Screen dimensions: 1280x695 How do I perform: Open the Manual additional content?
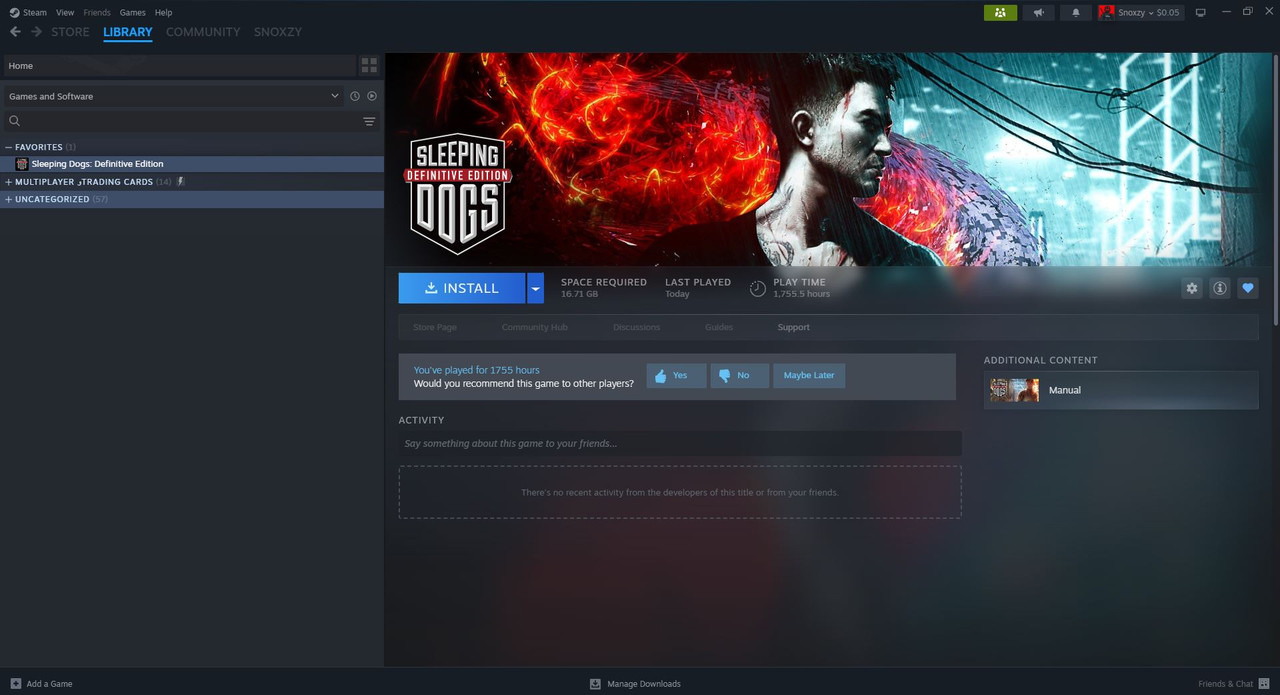pyautogui.click(x=1121, y=390)
